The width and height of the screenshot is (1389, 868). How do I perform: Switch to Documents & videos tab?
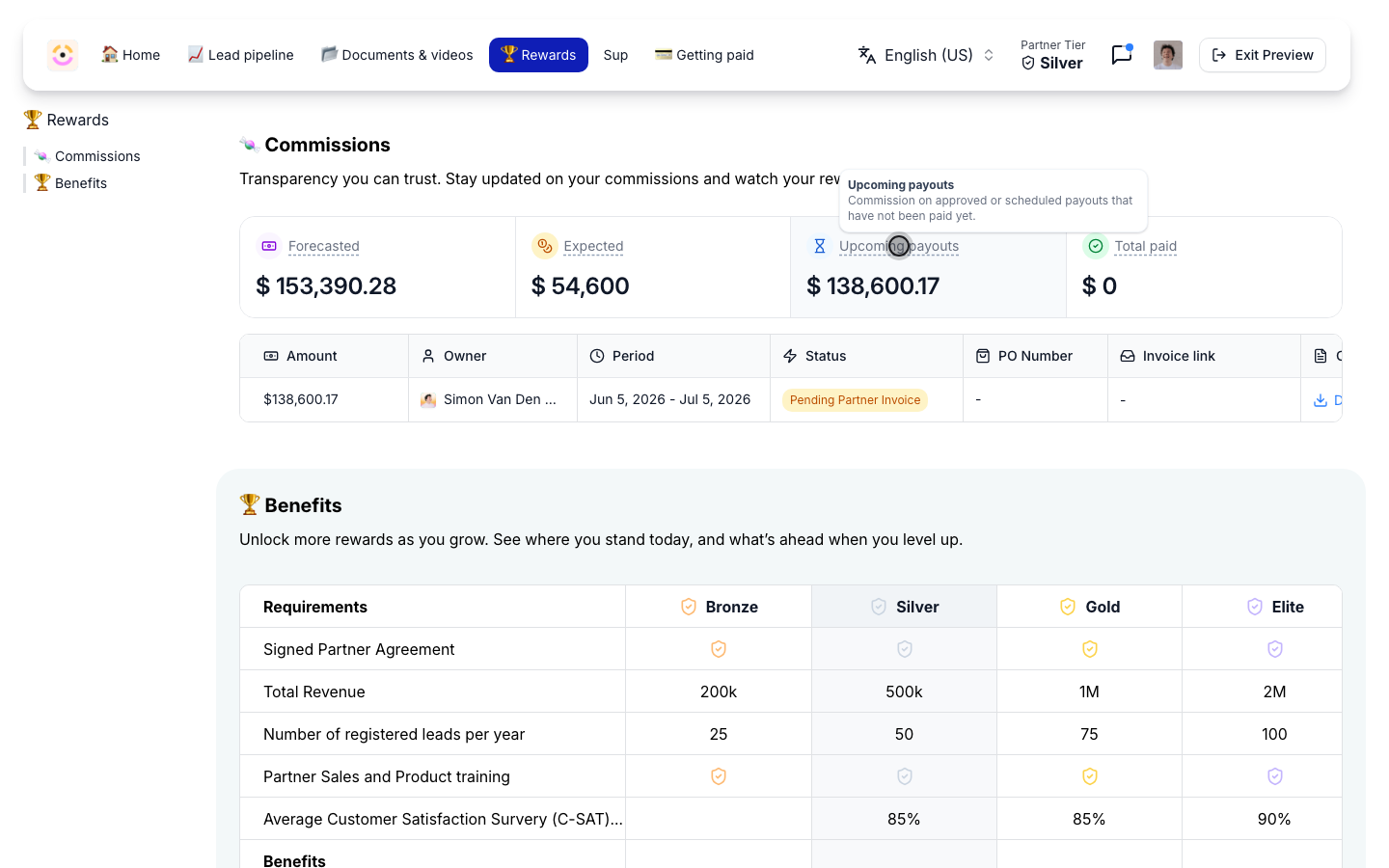396,55
